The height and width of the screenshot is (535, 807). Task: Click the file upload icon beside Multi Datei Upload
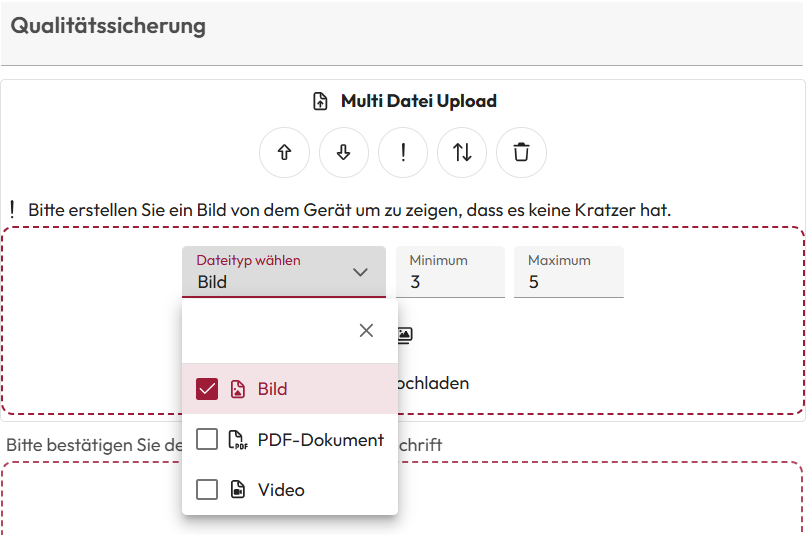tap(320, 101)
